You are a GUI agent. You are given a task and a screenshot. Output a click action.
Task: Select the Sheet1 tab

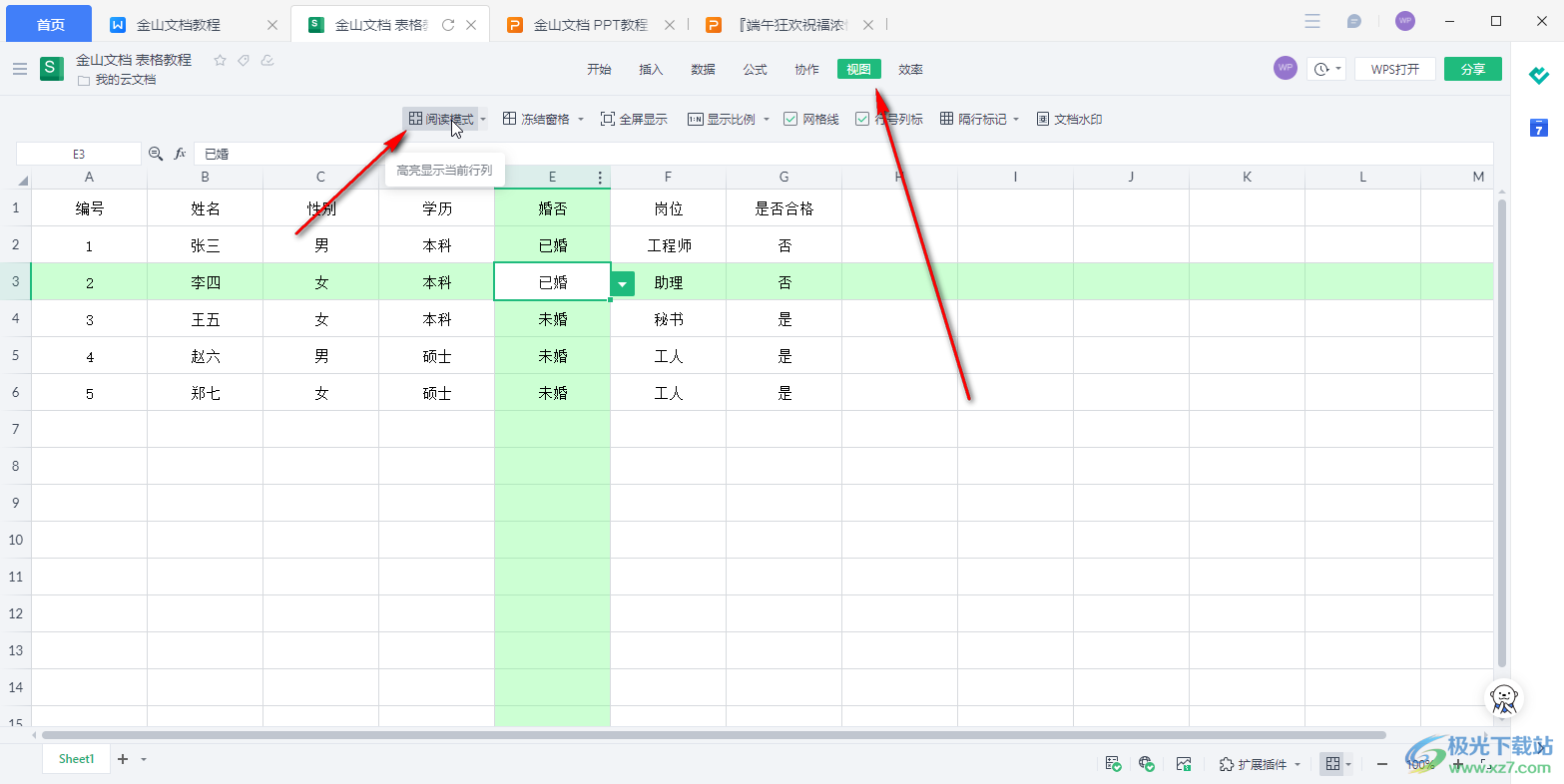(76, 759)
